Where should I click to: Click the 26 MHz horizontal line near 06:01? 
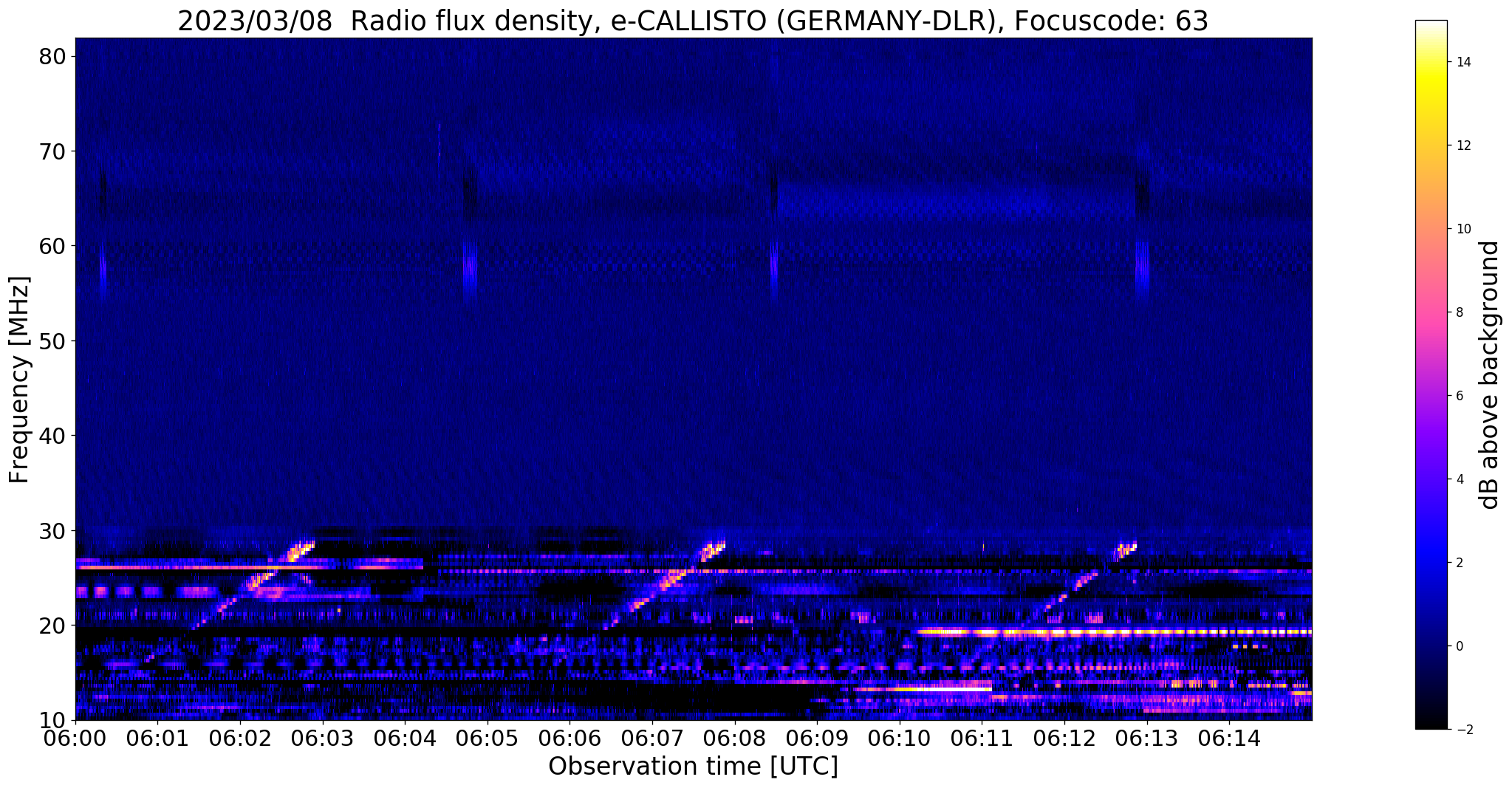(x=249, y=567)
